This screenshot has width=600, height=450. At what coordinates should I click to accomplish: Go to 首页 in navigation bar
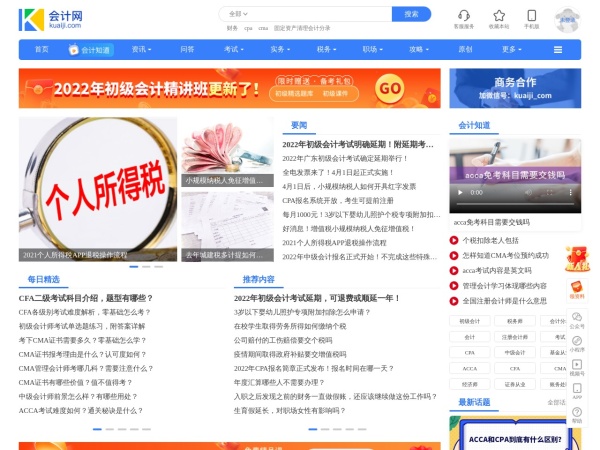(x=41, y=49)
